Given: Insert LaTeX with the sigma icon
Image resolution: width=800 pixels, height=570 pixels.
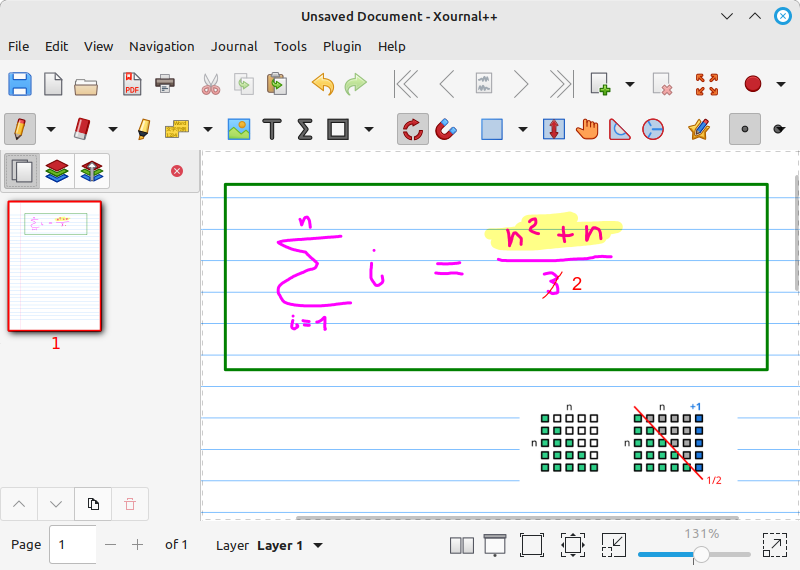Looking at the screenshot, I should coord(304,129).
